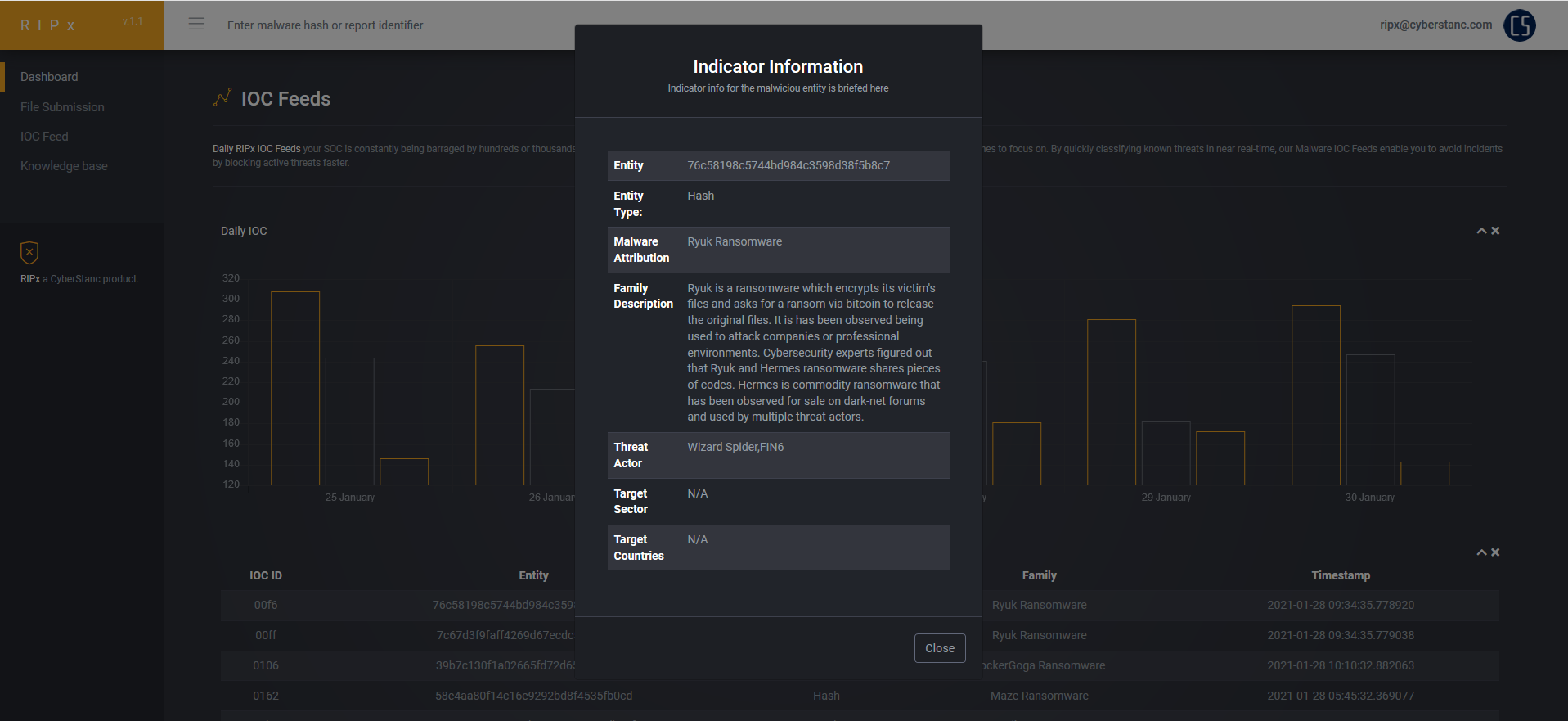Viewport: 1568px width, 721px height.
Task: Open Knowledge base page
Action: 64,166
